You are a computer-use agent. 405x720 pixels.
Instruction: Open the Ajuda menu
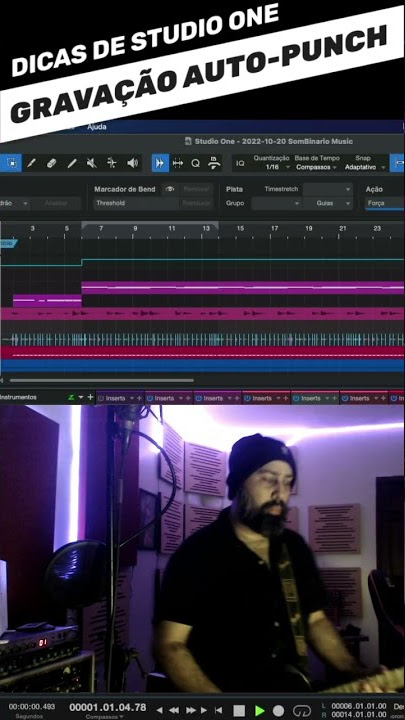pyautogui.click(x=97, y=127)
